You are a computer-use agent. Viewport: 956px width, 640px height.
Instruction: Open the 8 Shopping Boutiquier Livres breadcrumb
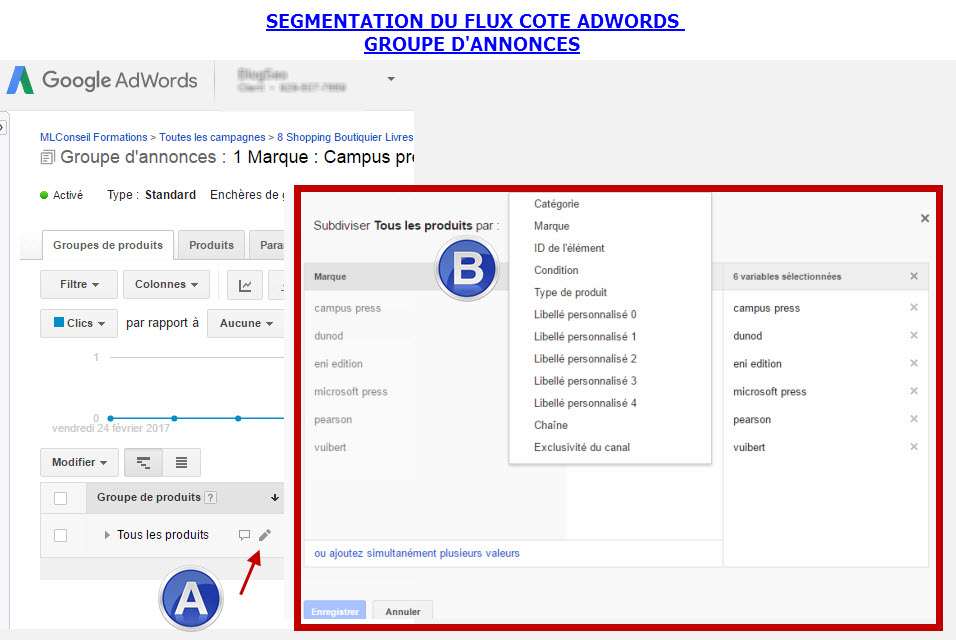[x=345, y=137]
